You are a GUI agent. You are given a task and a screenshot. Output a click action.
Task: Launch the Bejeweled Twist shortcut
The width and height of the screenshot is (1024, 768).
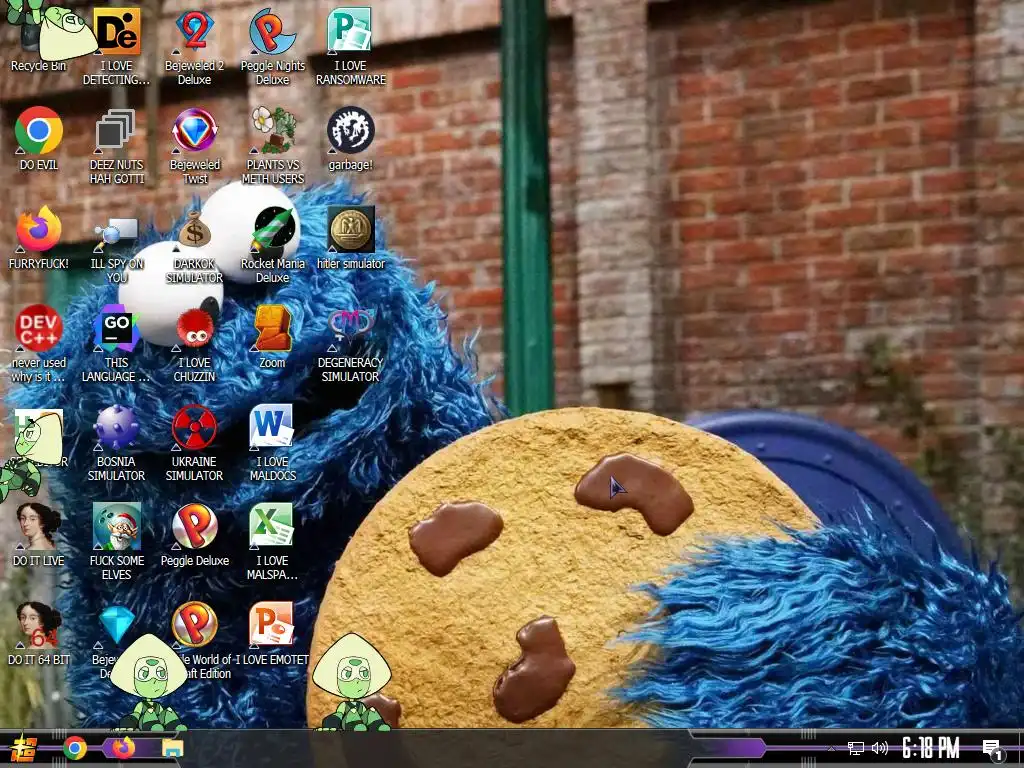click(x=195, y=146)
